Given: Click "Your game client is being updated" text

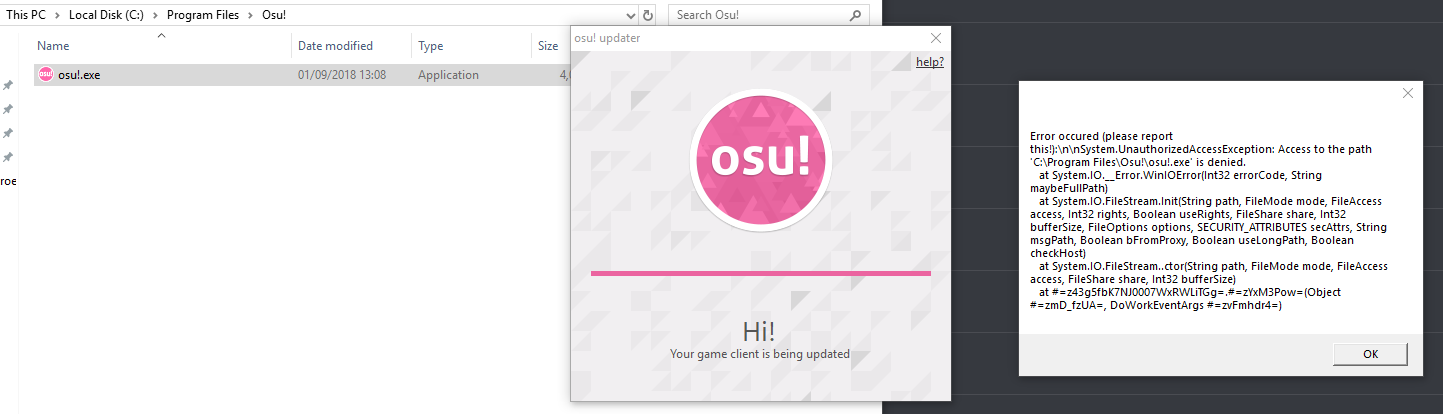Looking at the screenshot, I should point(760,354).
